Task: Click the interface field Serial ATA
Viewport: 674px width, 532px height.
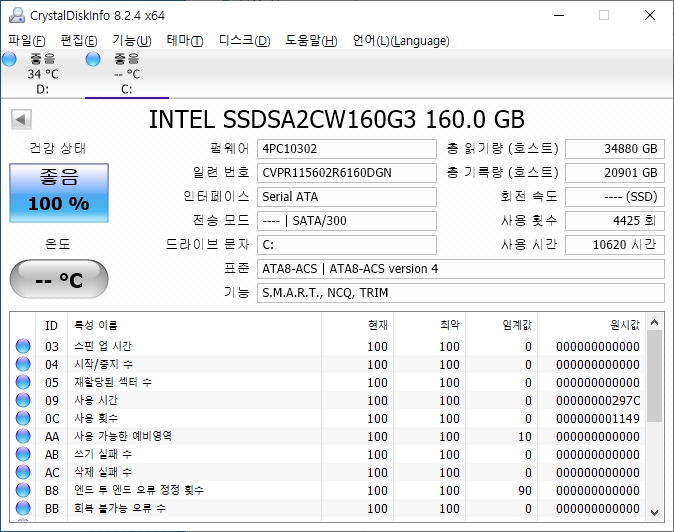Action: pos(347,197)
